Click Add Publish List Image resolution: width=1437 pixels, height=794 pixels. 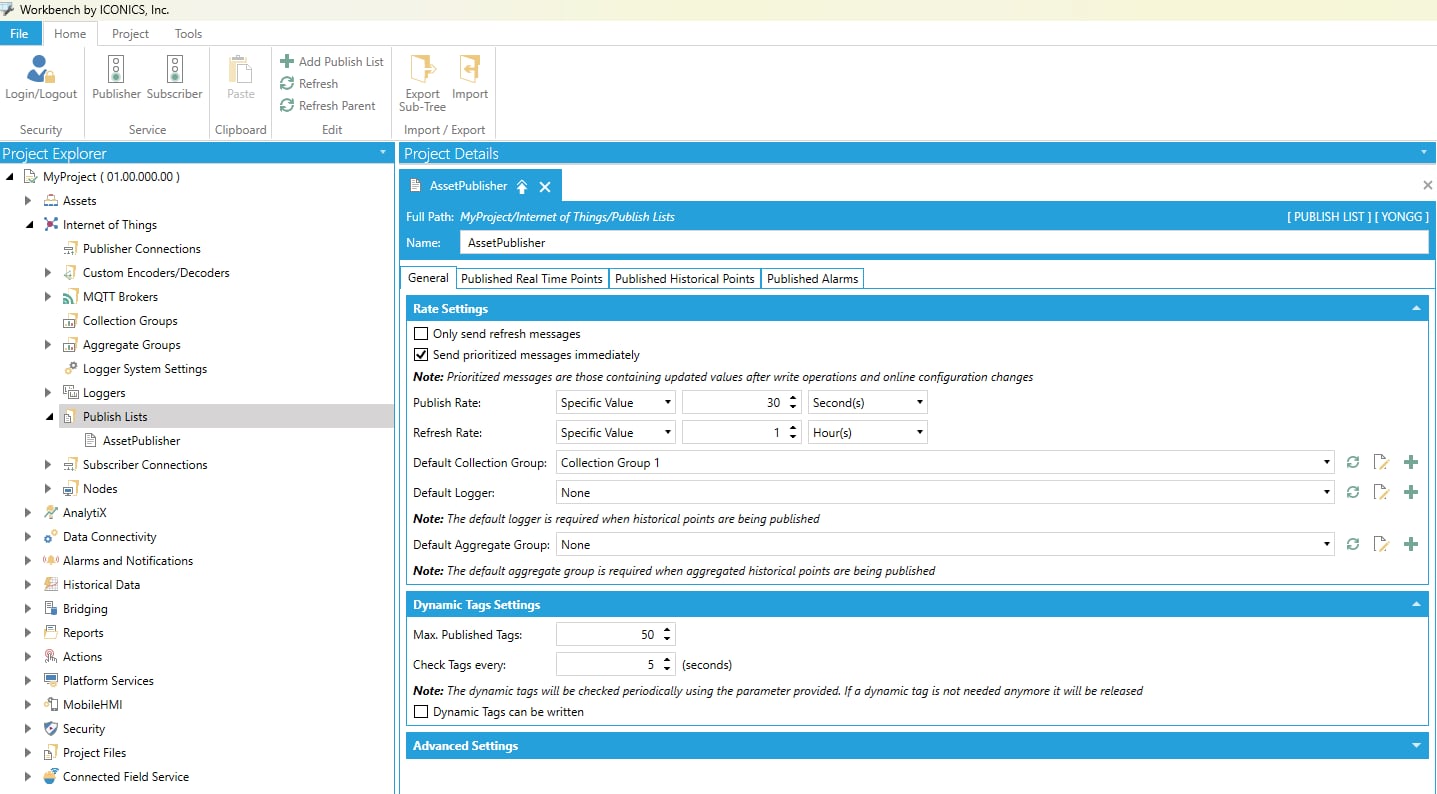pyautogui.click(x=332, y=61)
